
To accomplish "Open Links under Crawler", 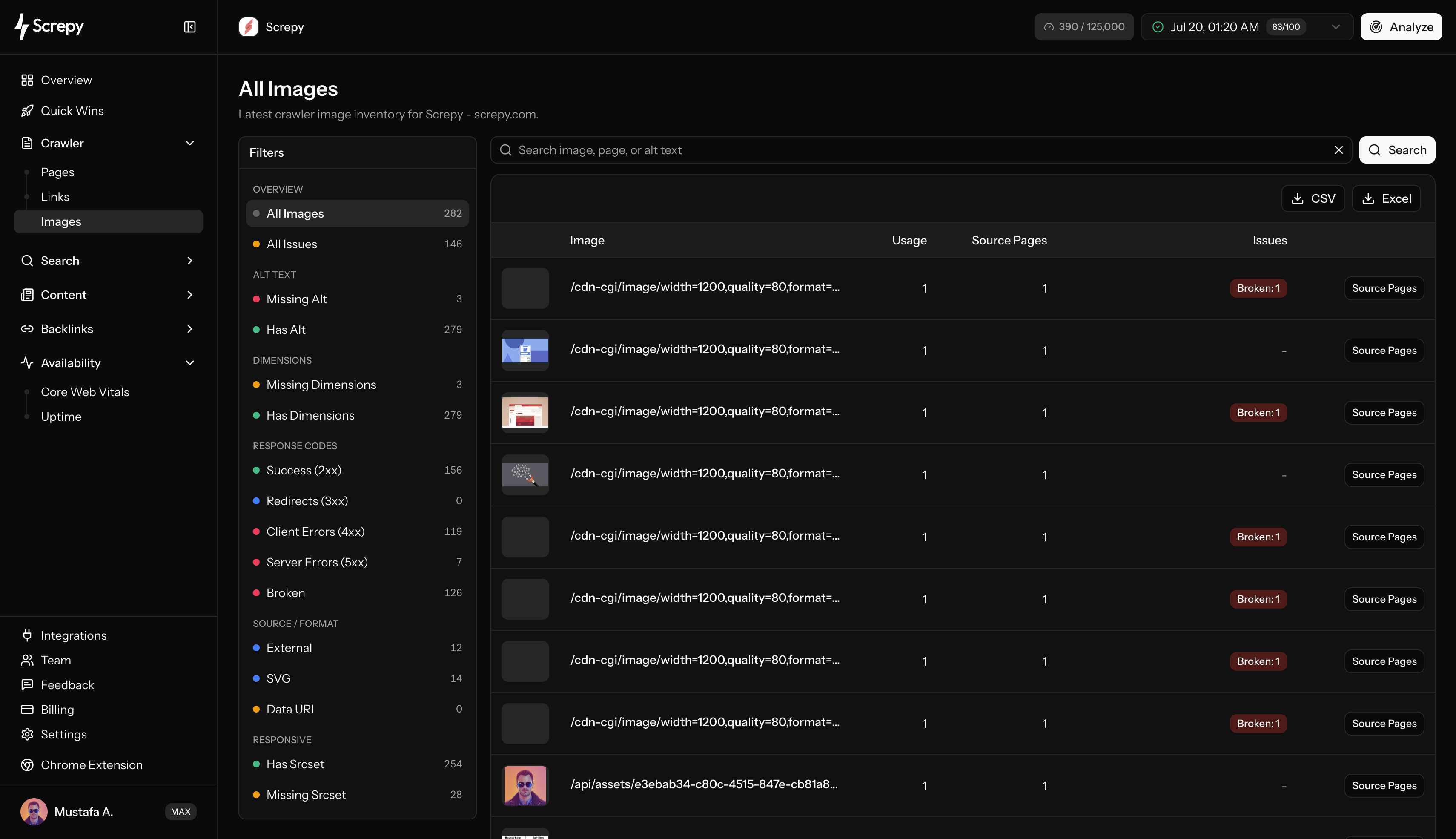I will coord(55,196).
